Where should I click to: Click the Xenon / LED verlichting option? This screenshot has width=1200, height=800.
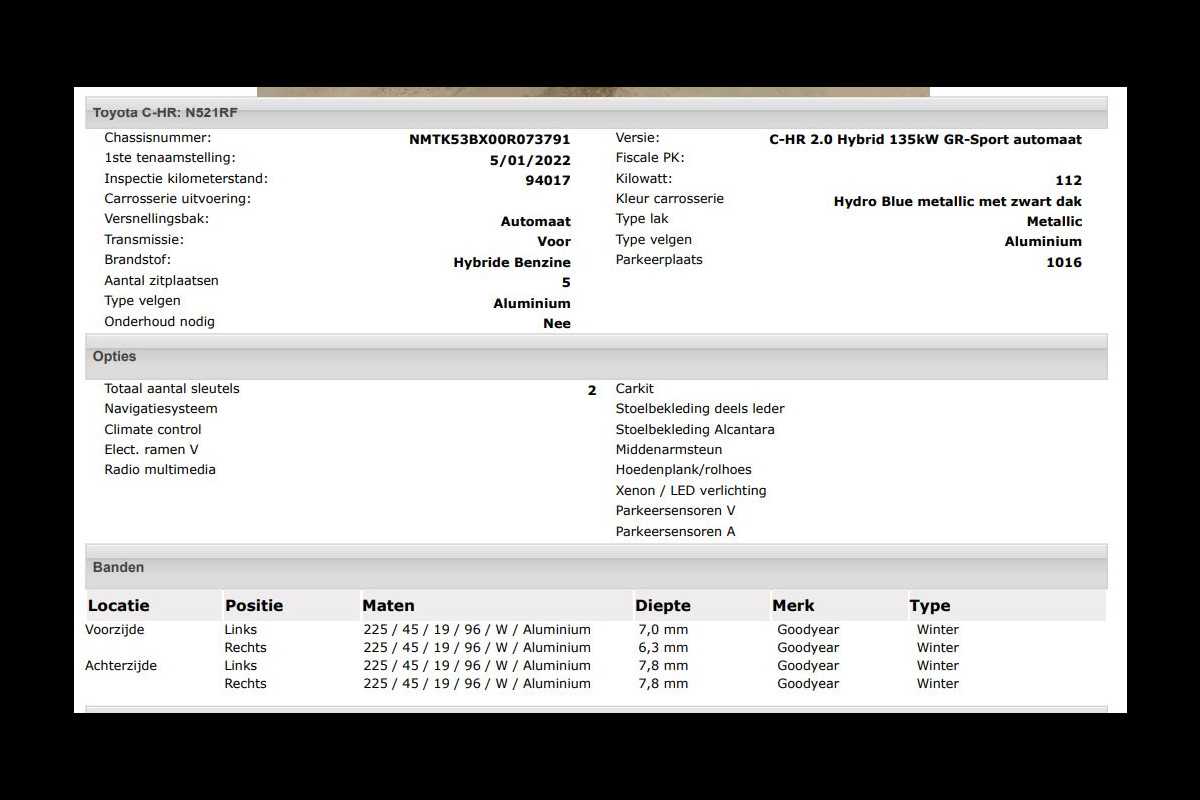[691, 491]
